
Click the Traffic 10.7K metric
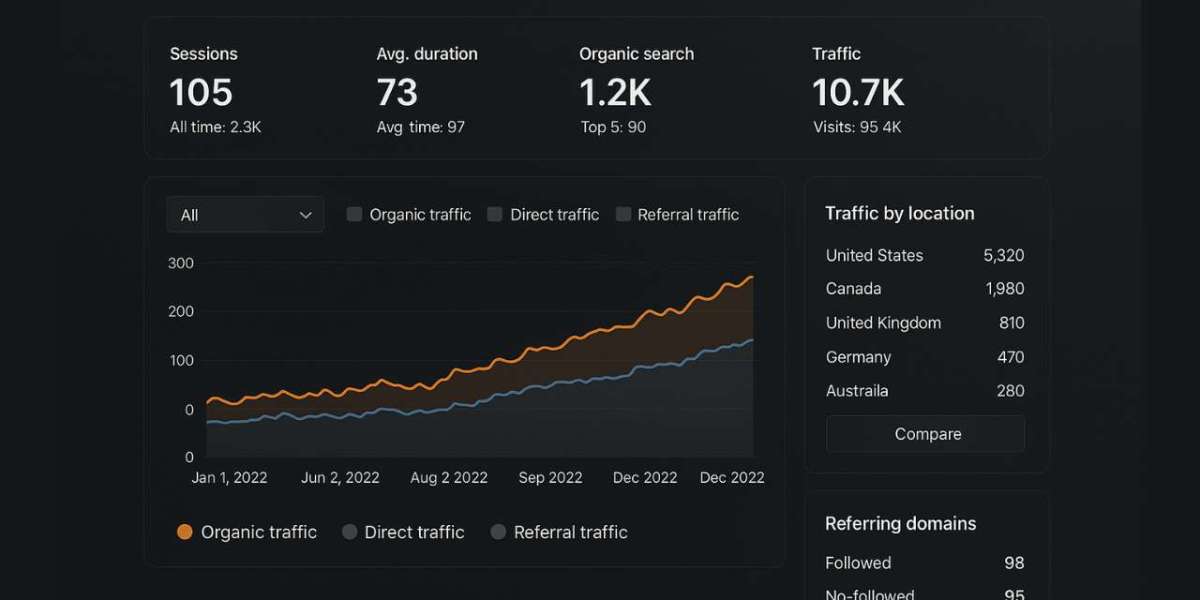[858, 93]
